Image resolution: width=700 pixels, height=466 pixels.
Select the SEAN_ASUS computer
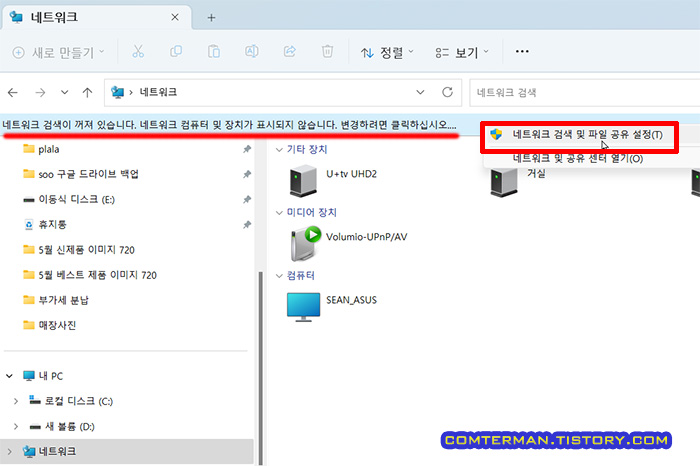coord(332,307)
